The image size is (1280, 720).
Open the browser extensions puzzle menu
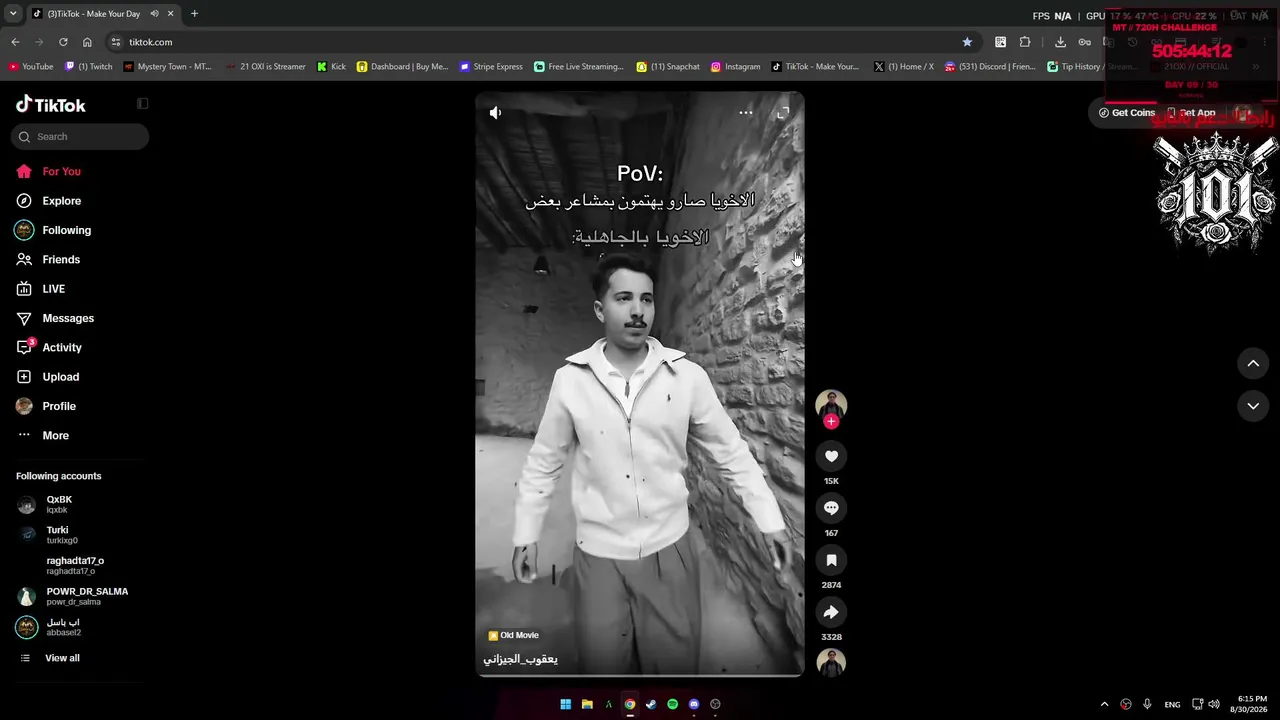click(1025, 42)
